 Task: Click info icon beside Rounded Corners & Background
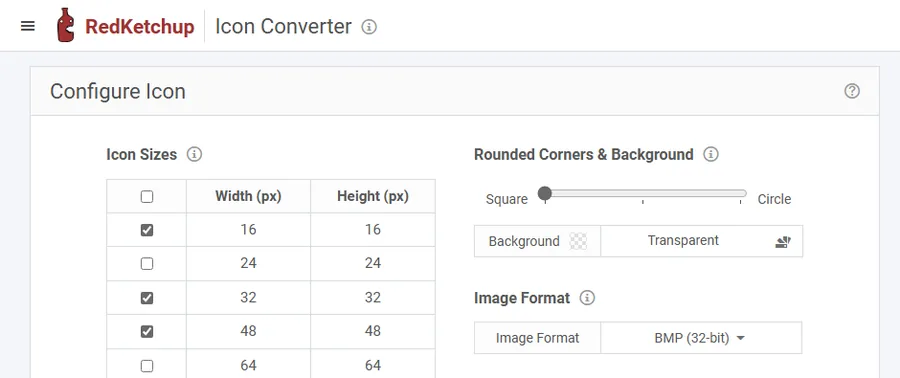point(711,154)
